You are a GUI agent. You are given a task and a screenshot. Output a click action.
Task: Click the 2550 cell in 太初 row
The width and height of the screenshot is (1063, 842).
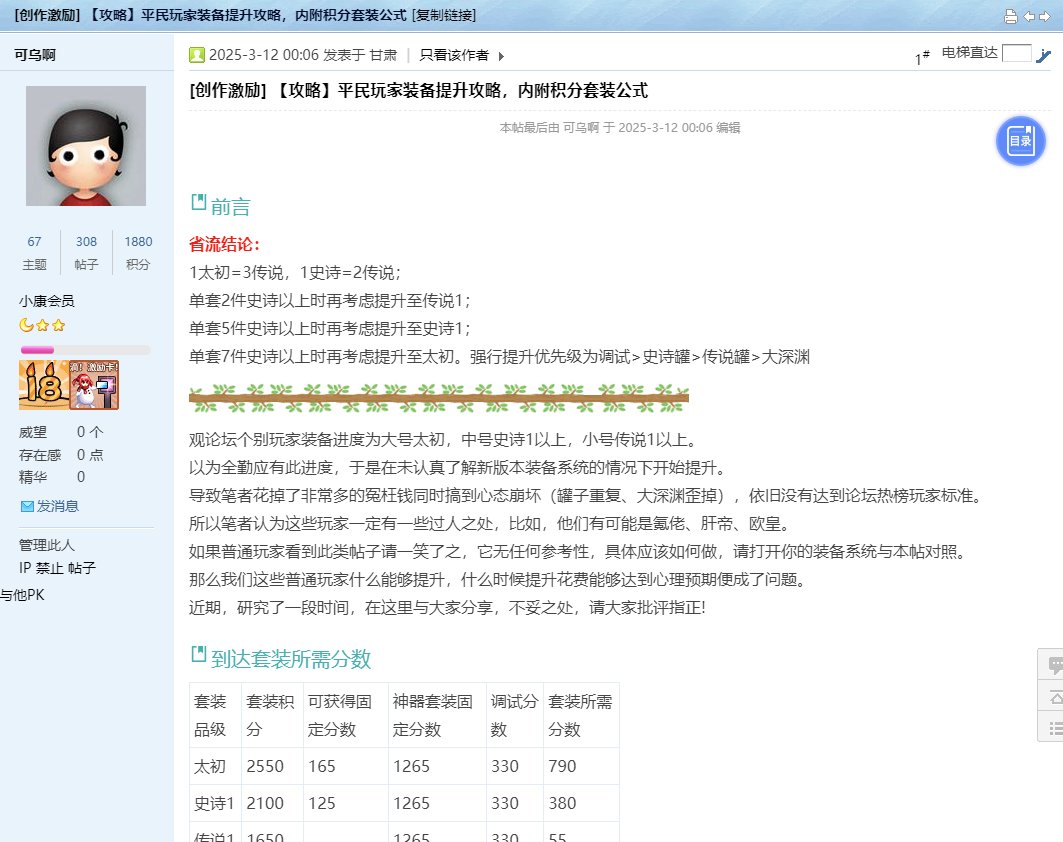(x=273, y=766)
